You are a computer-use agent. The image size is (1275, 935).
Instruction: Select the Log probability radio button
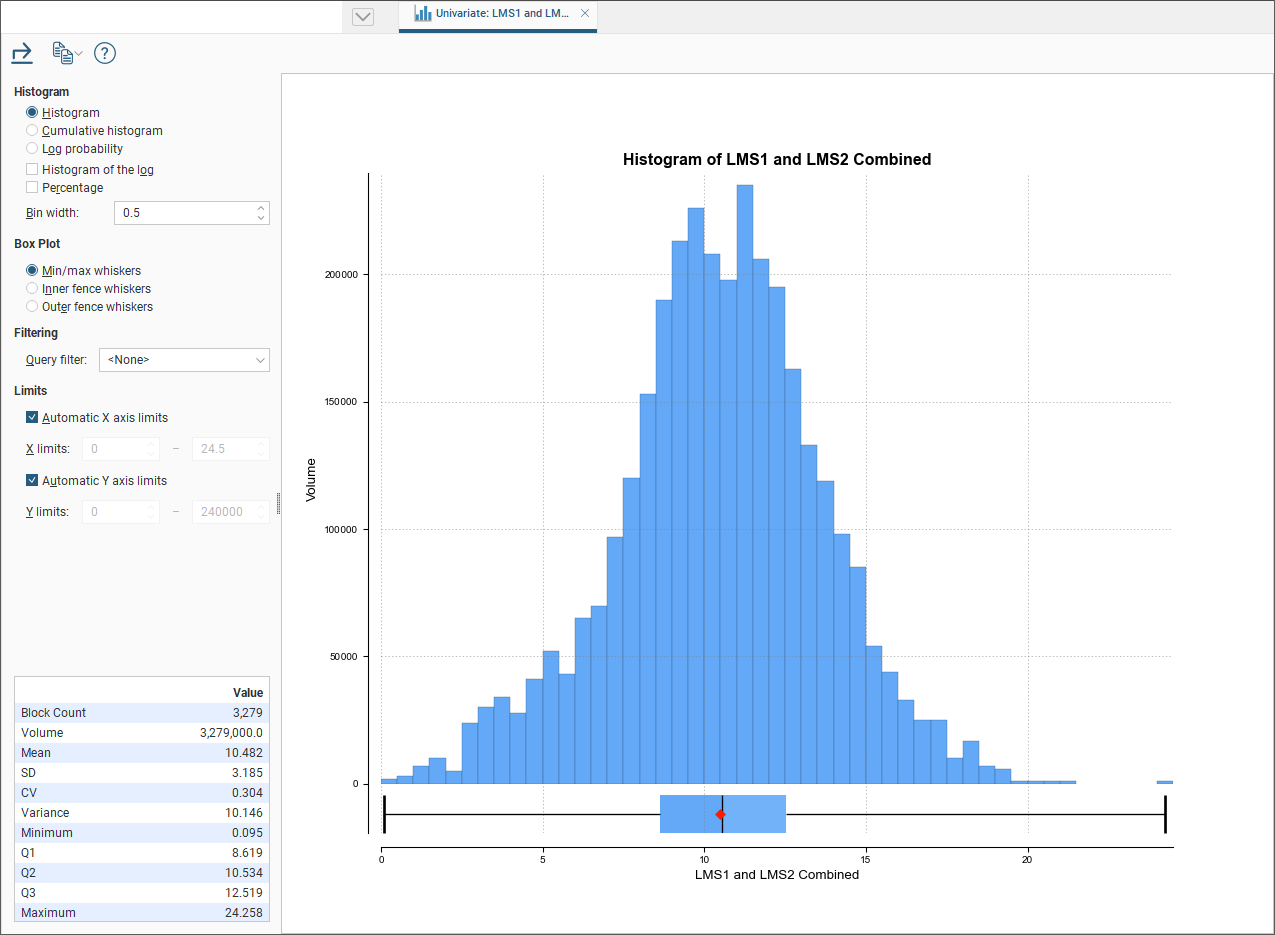(x=32, y=149)
